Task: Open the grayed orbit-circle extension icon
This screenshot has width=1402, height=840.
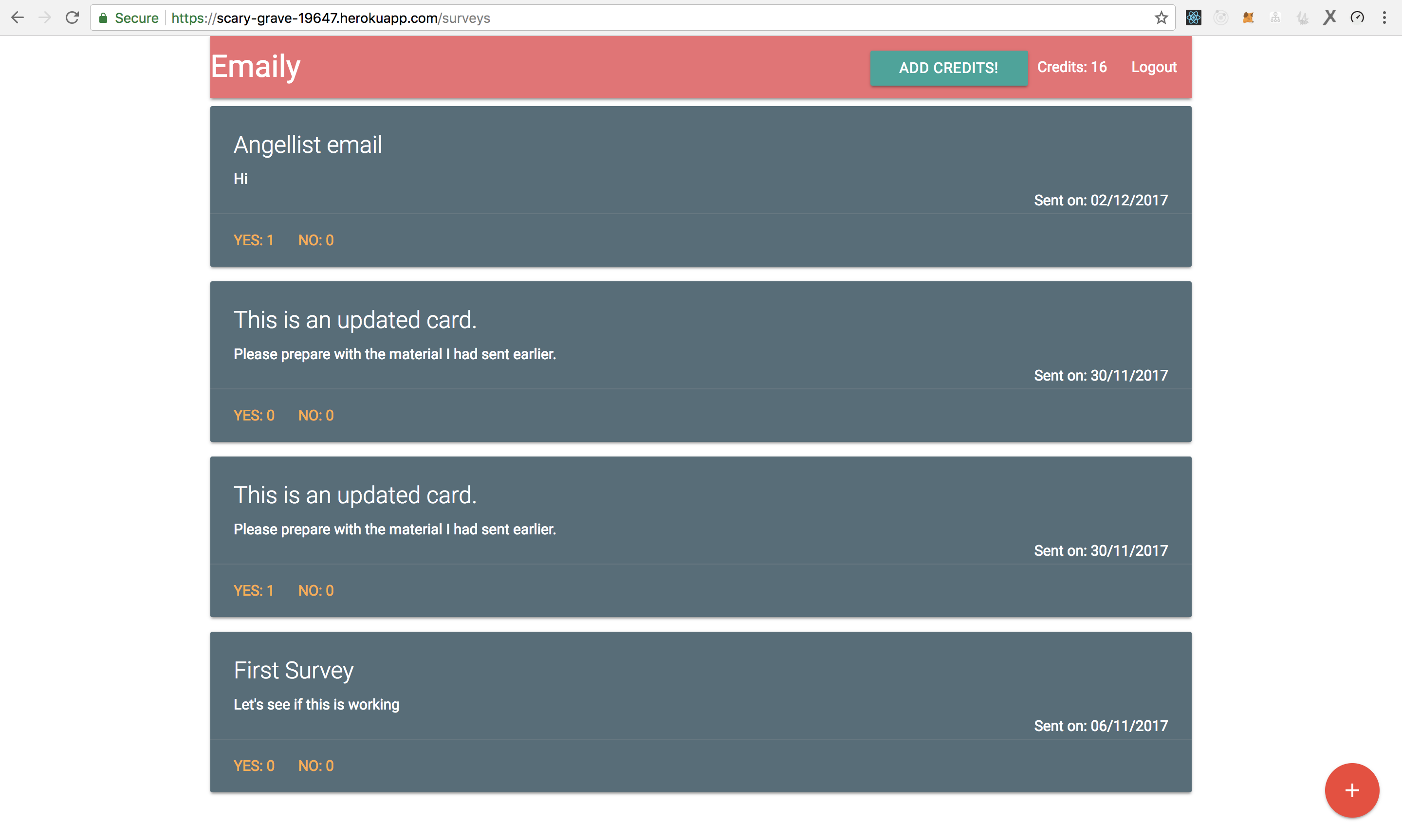Action: tap(1220, 18)
